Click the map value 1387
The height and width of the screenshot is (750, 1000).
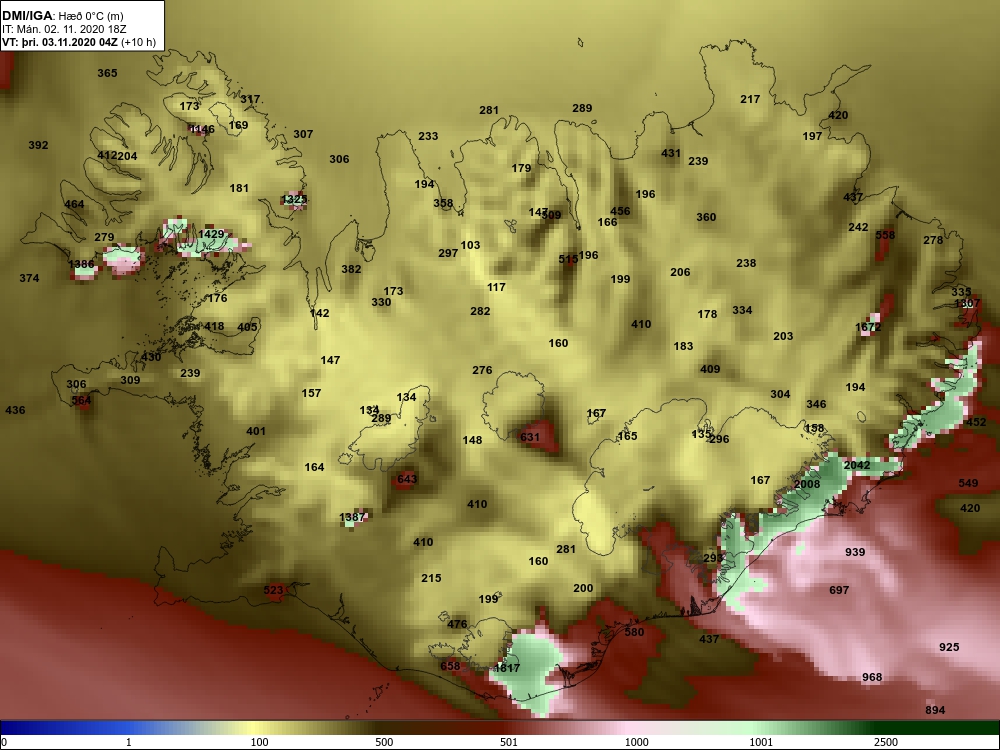pos(352,517)
